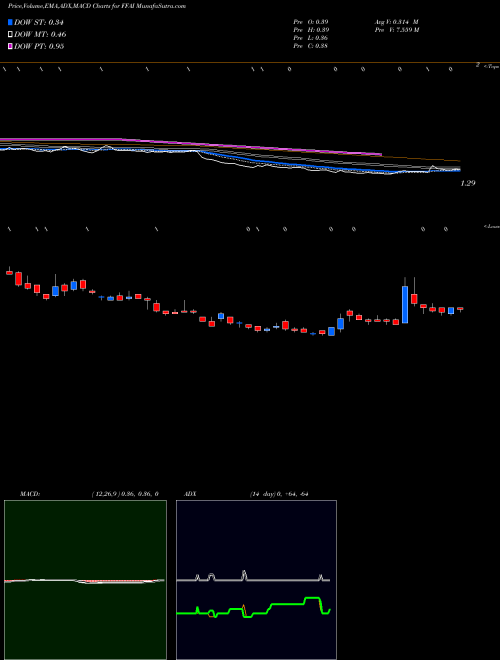Screen dimensions: 500x660
Task: Click the 'Pre L: 0.36' value
Action: [311, 38]
